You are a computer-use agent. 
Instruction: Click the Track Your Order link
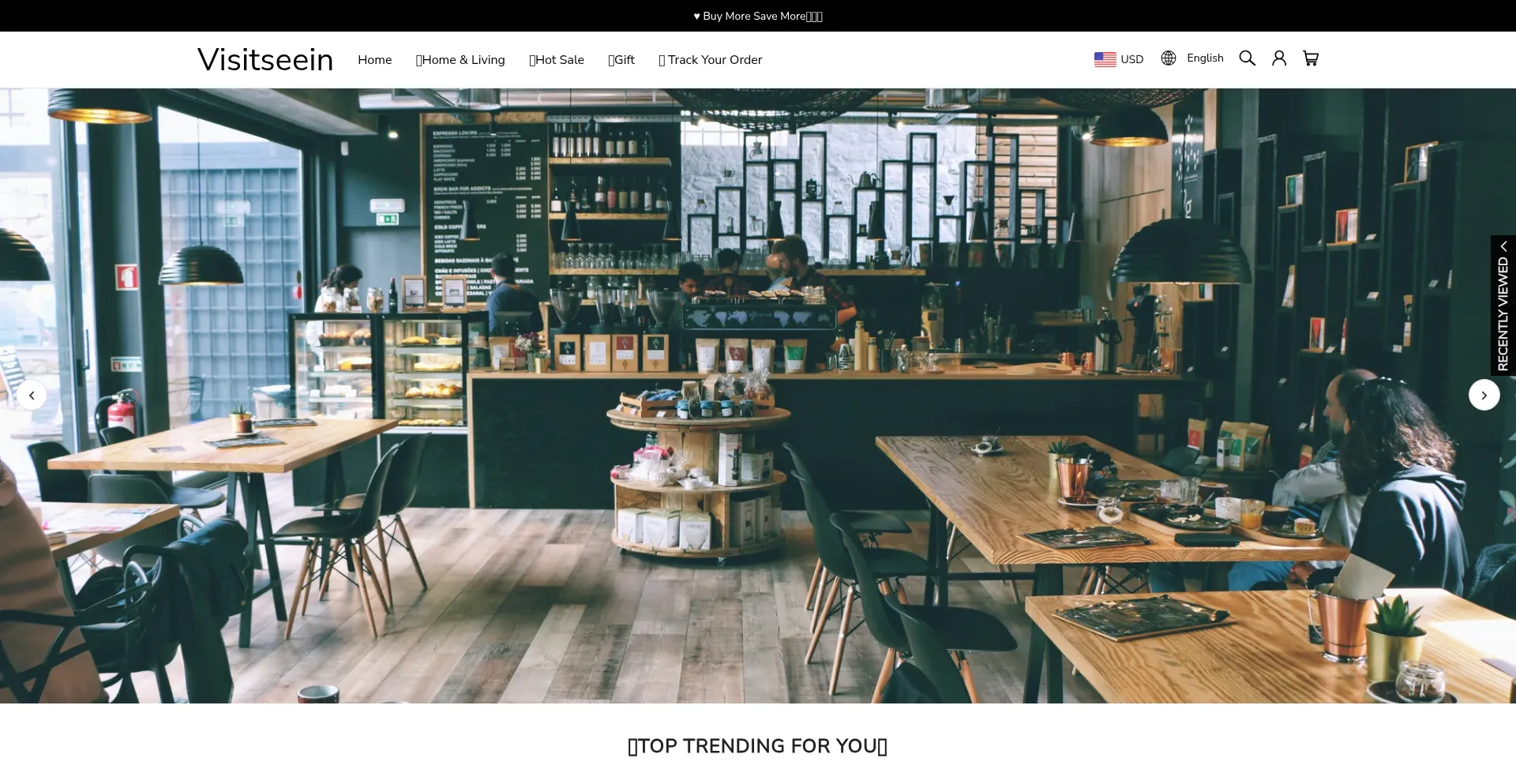[x=711, y=60]
